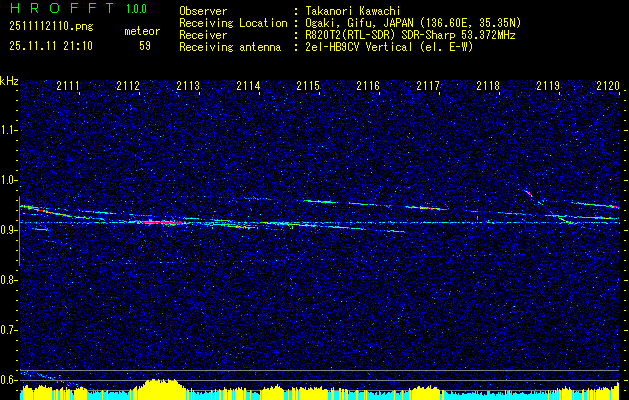Screen dimensions: 629x400
Task: Click the kHz axis unit label
Action: click(9, 81)
